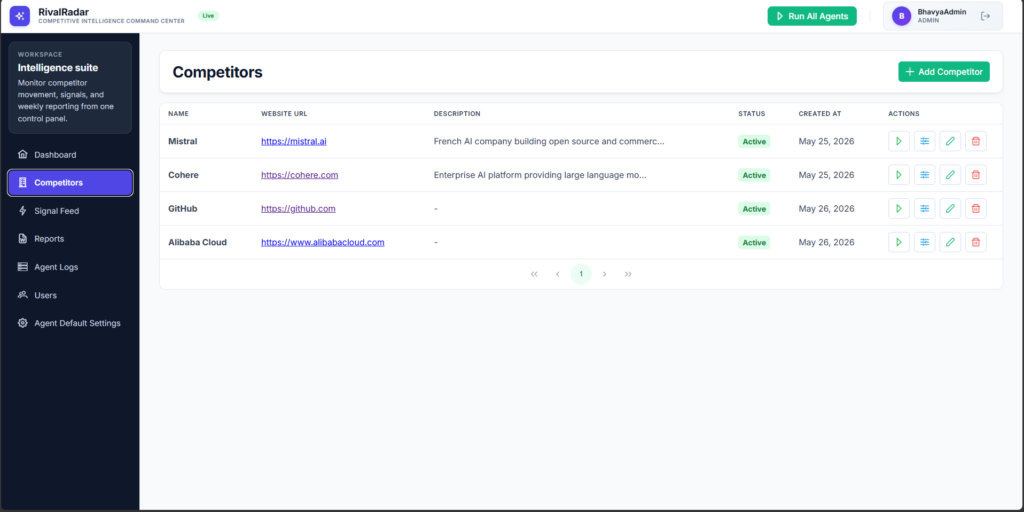Click the May 25, 2026 date for Cohere
This screenshot has width=1024, height=512.
(x=826, y=175)
